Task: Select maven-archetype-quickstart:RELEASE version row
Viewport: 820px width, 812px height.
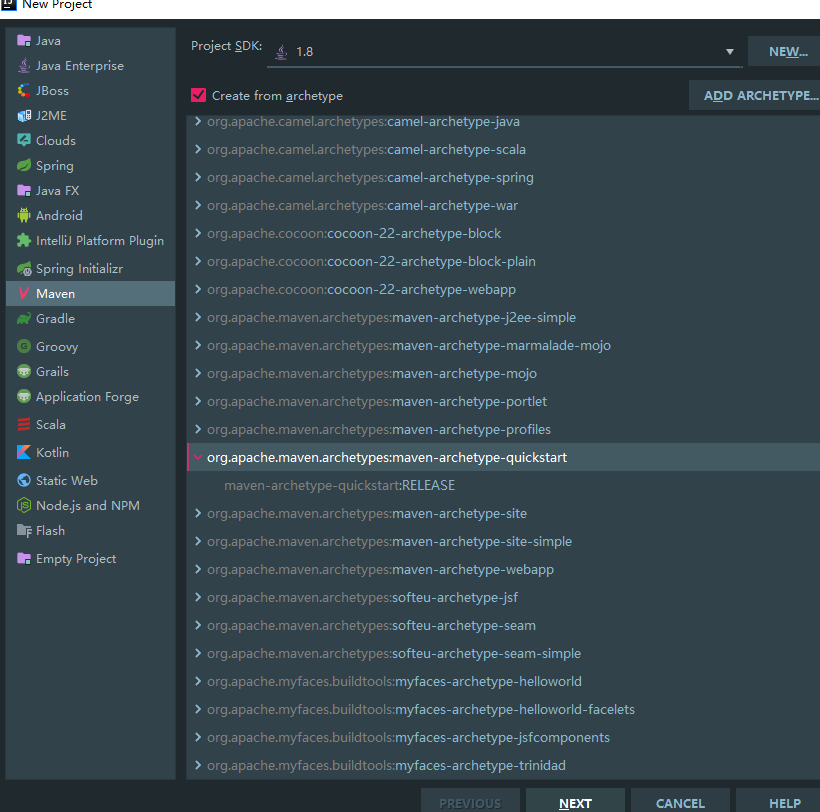Action: click(504, 485)
